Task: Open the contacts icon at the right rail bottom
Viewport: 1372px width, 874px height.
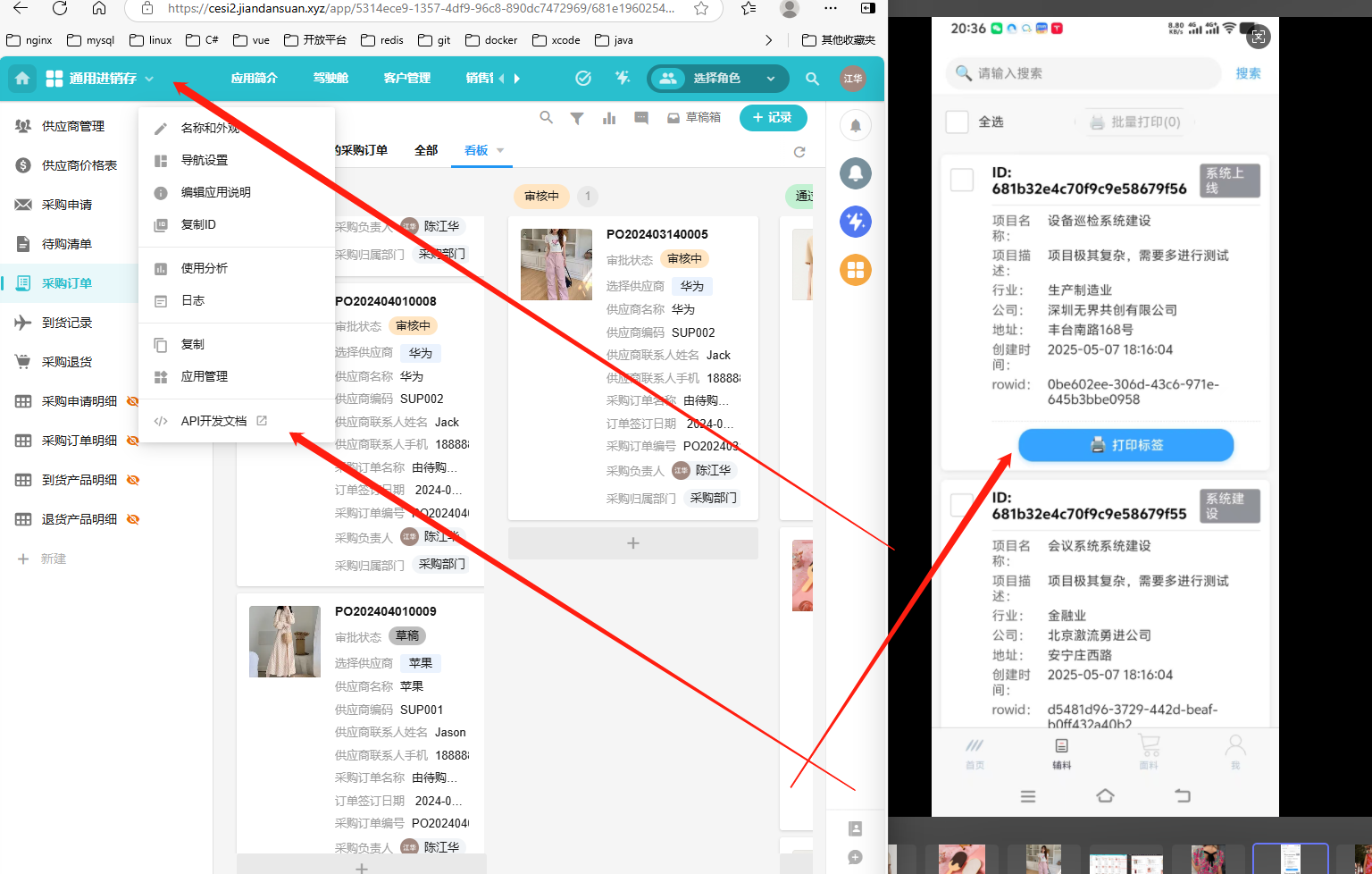Action: (856, 828)
